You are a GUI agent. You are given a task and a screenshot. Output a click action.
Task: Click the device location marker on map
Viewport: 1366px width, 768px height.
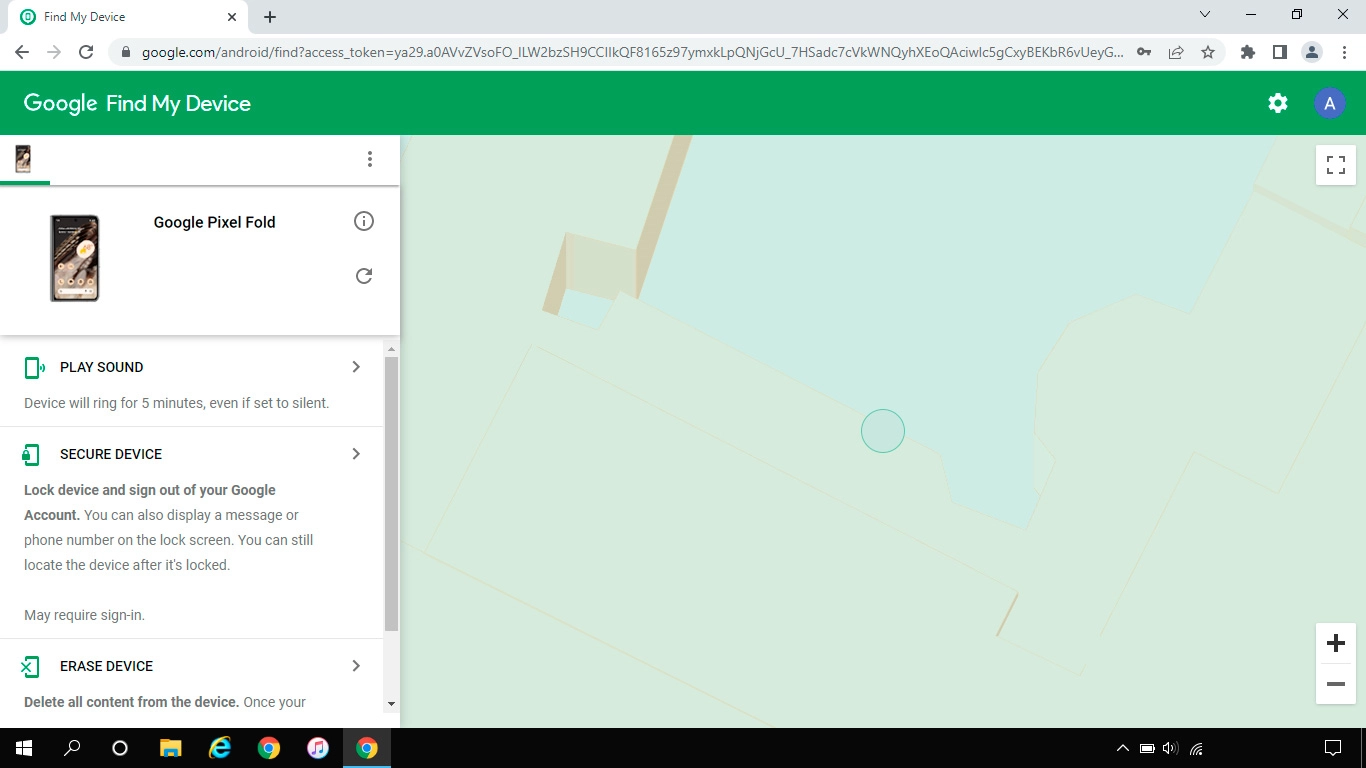883,431
